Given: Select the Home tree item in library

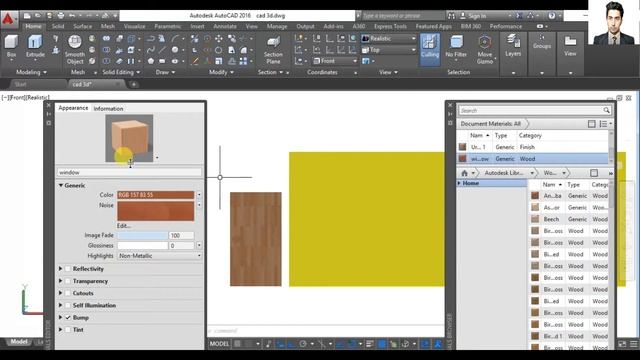Looking at the screenshot, I should click(x=491, y=183).
